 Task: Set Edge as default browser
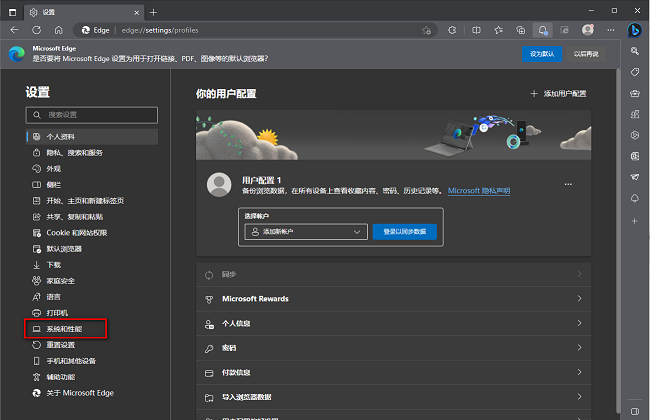[x=542, y=54]
